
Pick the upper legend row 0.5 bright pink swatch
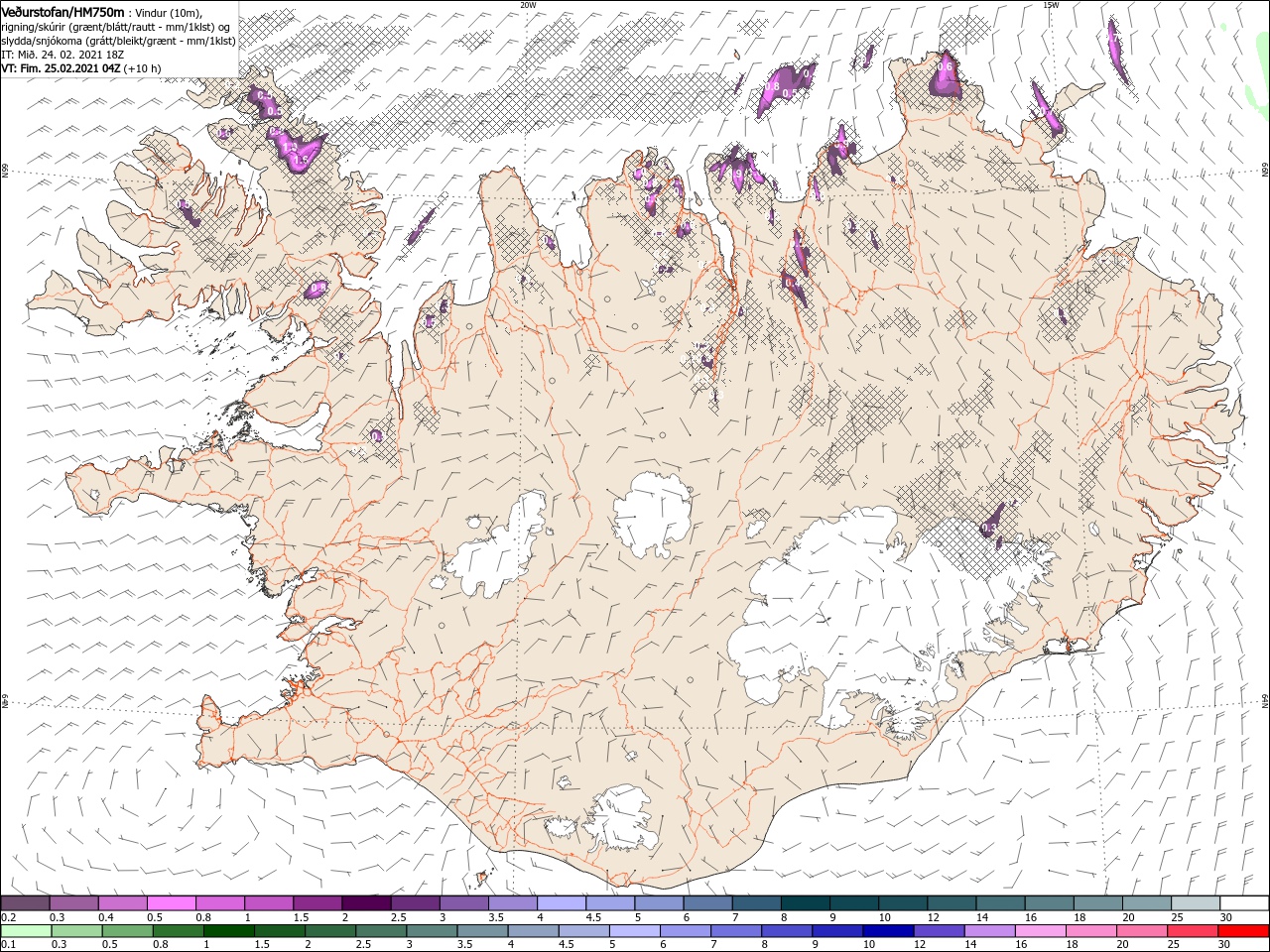click(171, 902)
